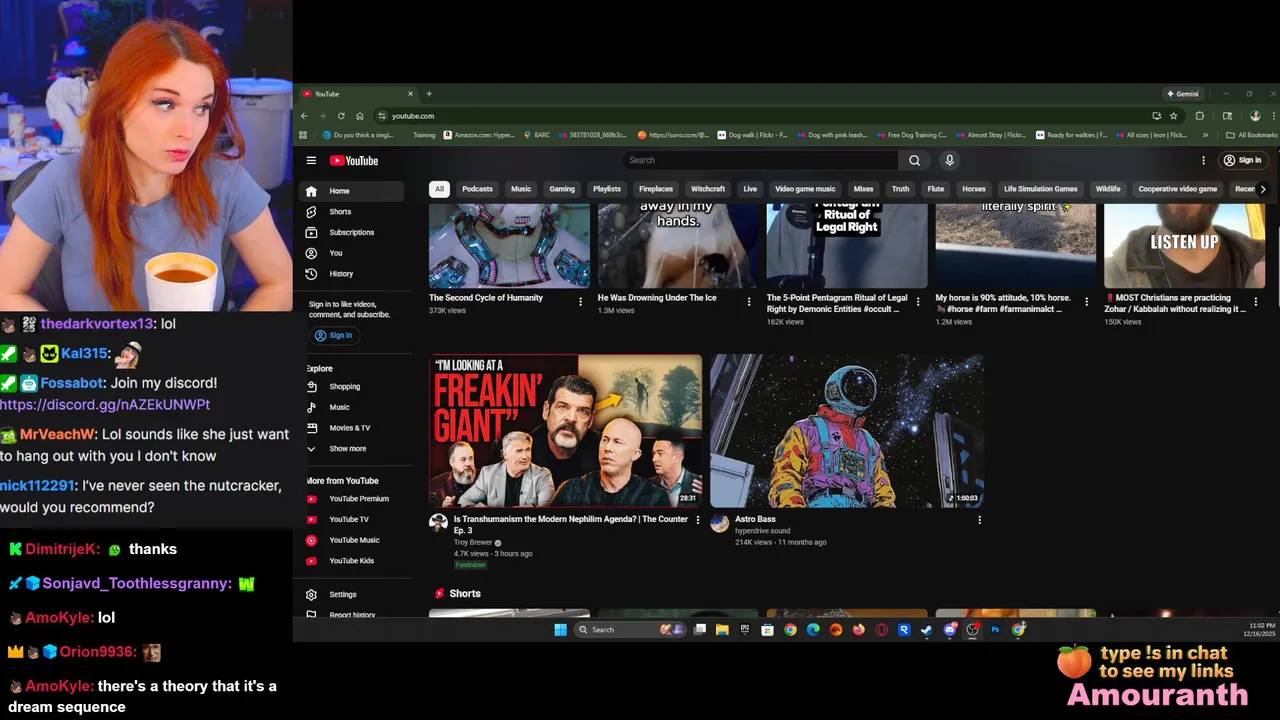Open YouTube Kids link

tap(354, 561)
